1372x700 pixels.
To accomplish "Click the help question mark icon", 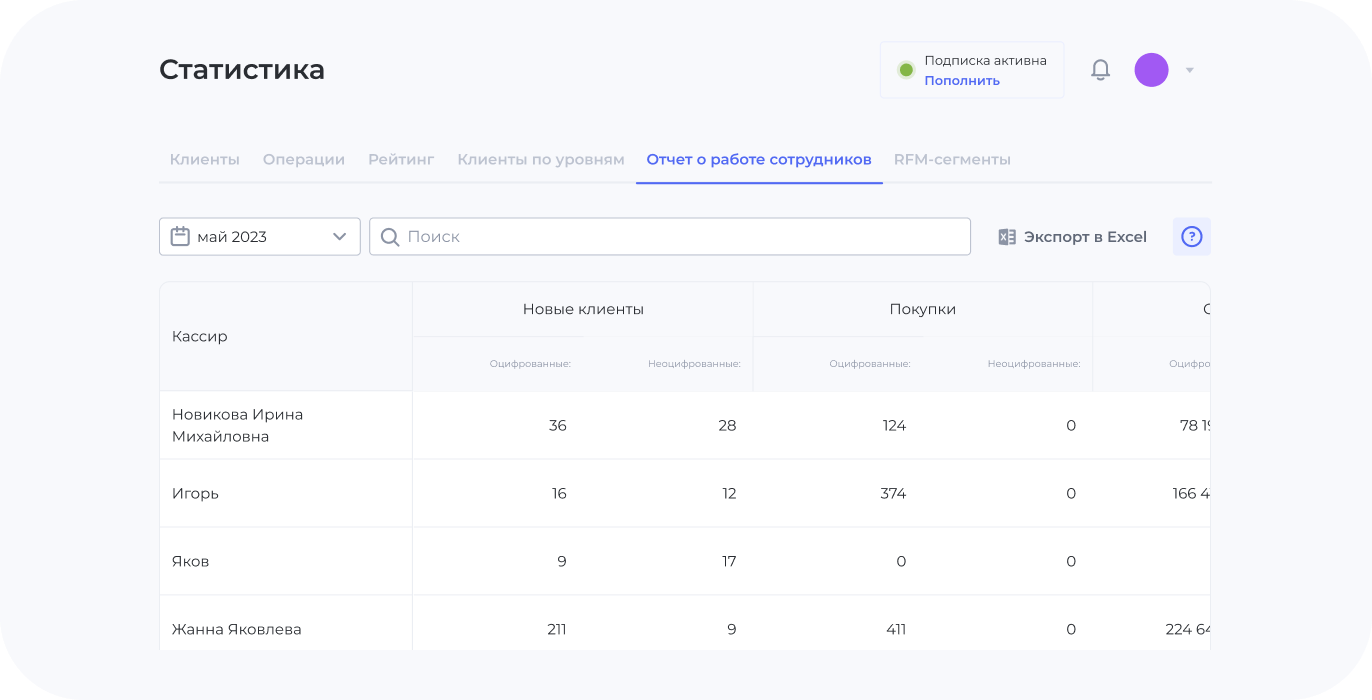I will (x=1191, y=237).
